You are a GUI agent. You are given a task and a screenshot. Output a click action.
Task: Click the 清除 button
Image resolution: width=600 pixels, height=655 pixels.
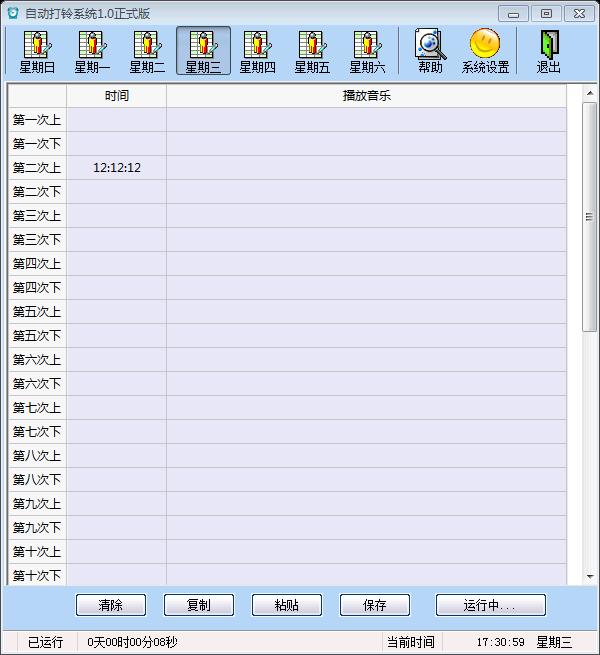(x=111, y=605)
